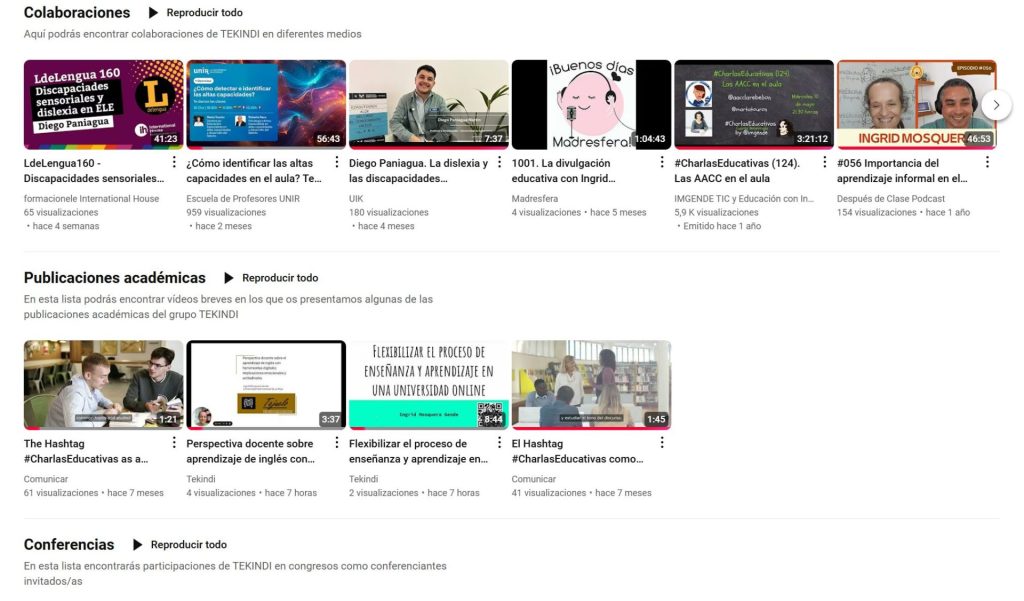This screenshot has height=601, width=1024.
Task: Play all in Publicaciones académicas playlist
Action: 270,278
